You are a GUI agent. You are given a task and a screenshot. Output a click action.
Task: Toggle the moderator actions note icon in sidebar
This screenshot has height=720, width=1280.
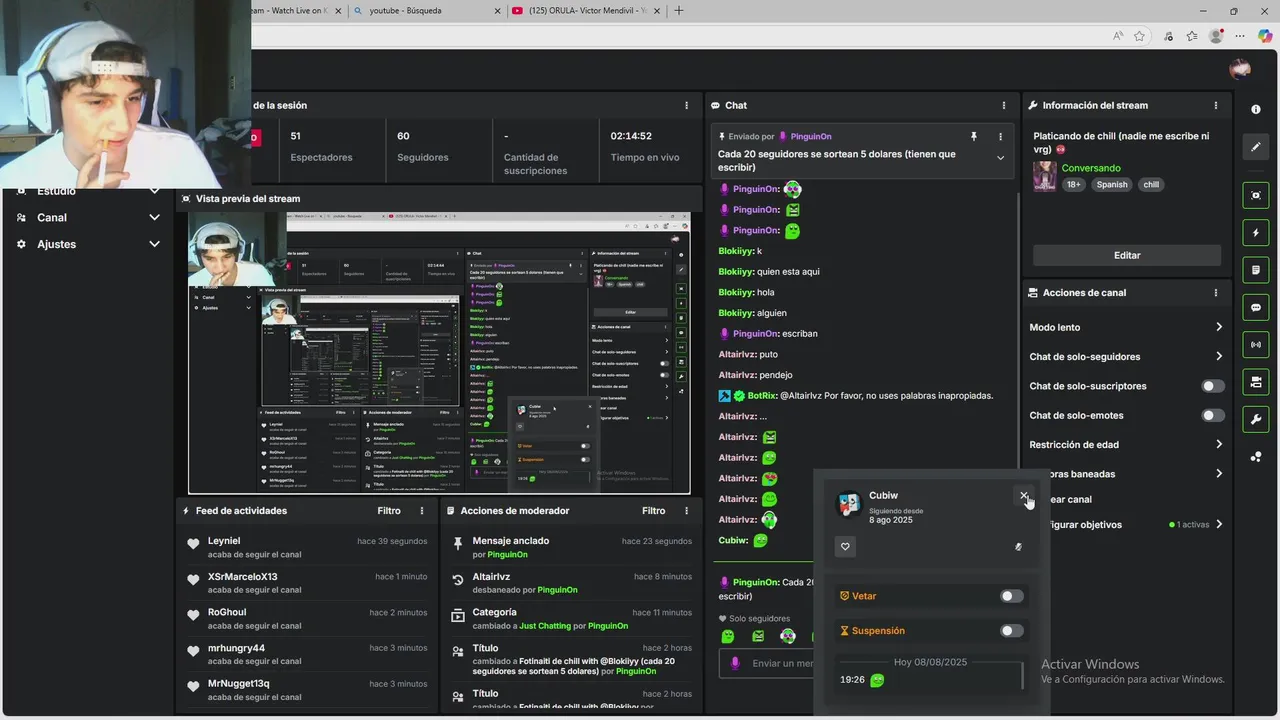1256,270
